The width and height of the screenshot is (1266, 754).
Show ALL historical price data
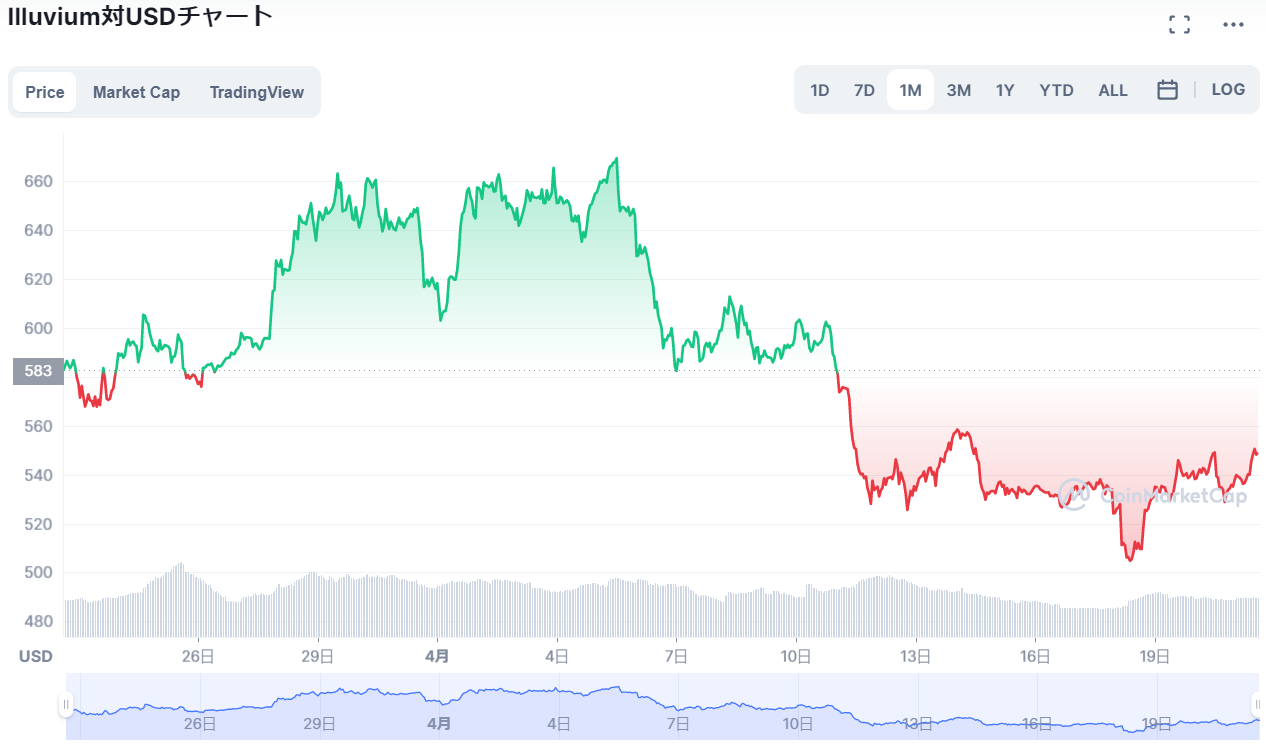[x=1113, y=90]
